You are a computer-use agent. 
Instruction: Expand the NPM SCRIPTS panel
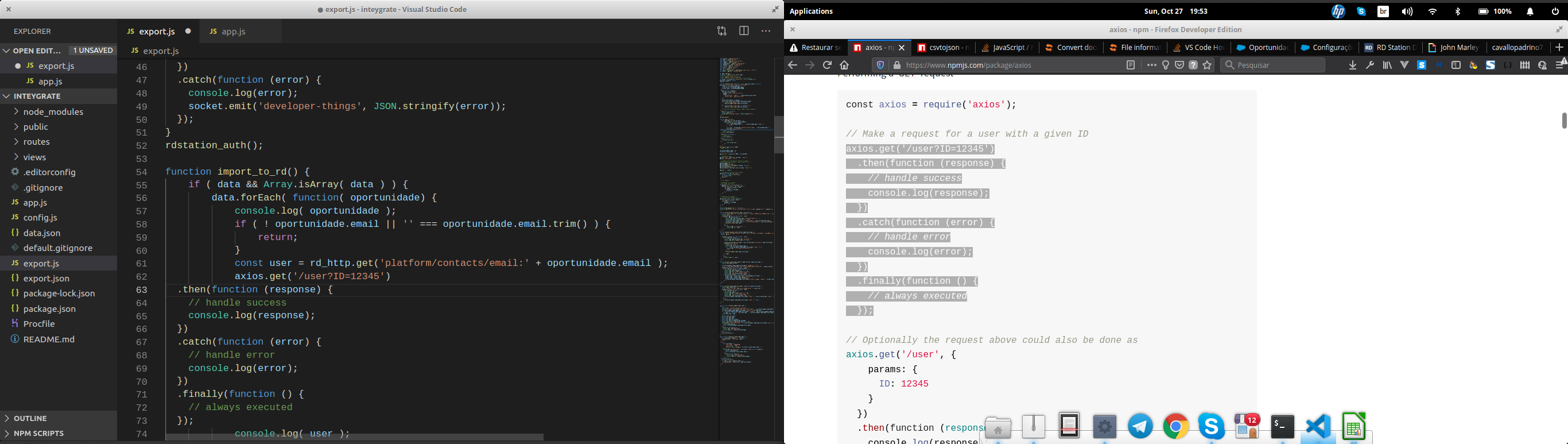39,434
